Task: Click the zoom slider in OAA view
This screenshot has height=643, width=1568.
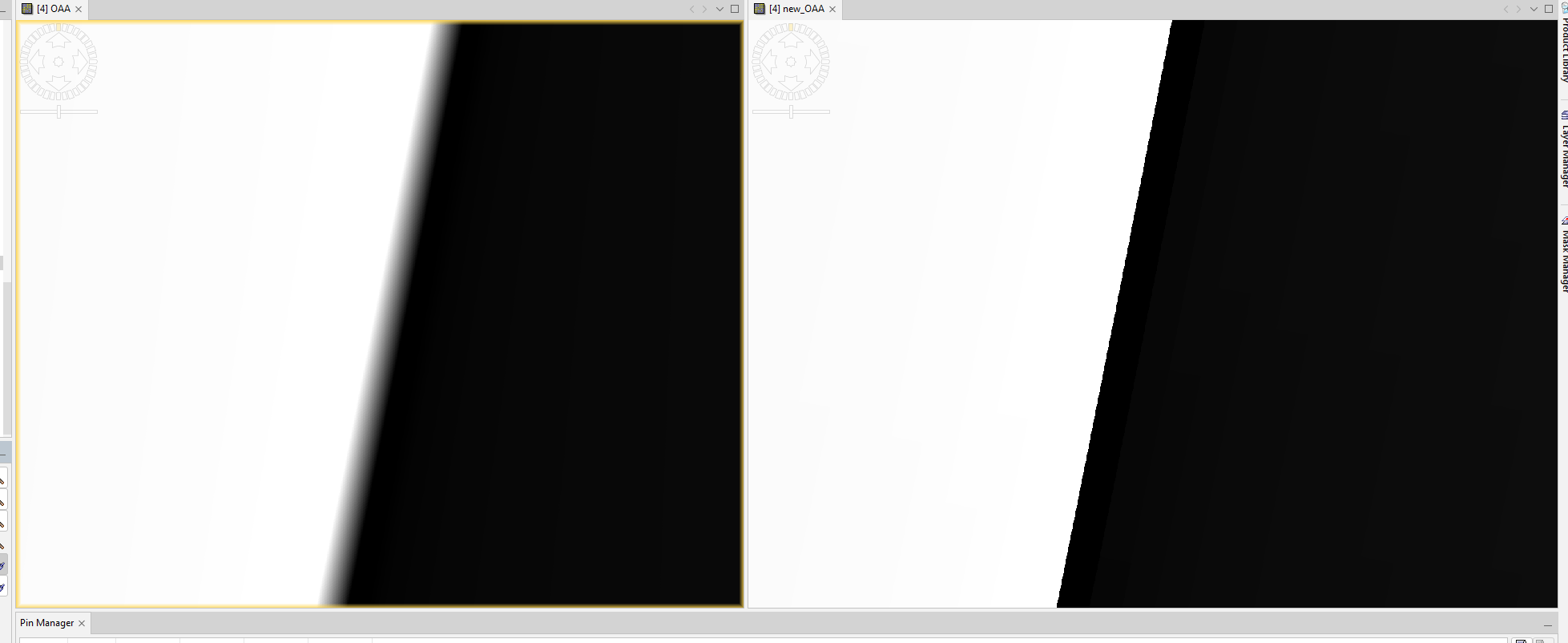Action: 58,112
